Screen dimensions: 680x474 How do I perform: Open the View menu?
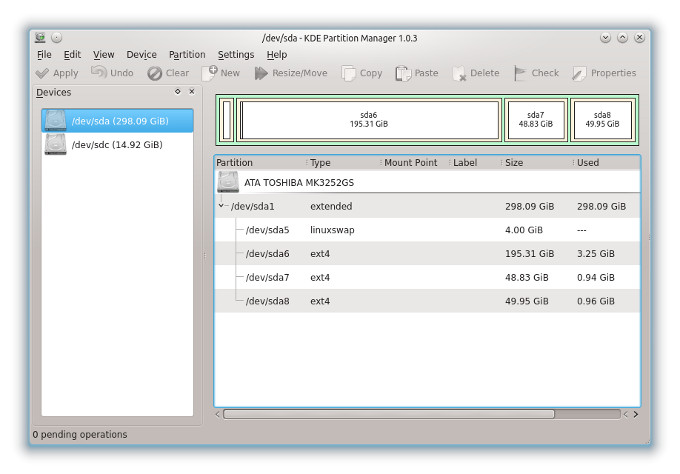pos(104,55)
